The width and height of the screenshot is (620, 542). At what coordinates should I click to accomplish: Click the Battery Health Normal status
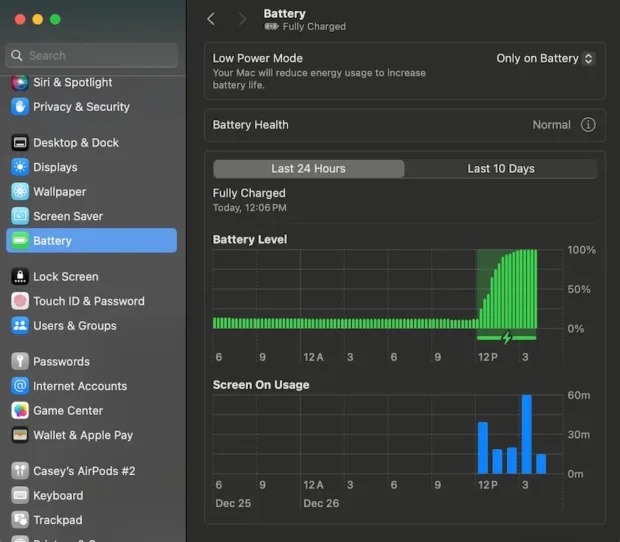pyautogui.click(x=551, y=125)
